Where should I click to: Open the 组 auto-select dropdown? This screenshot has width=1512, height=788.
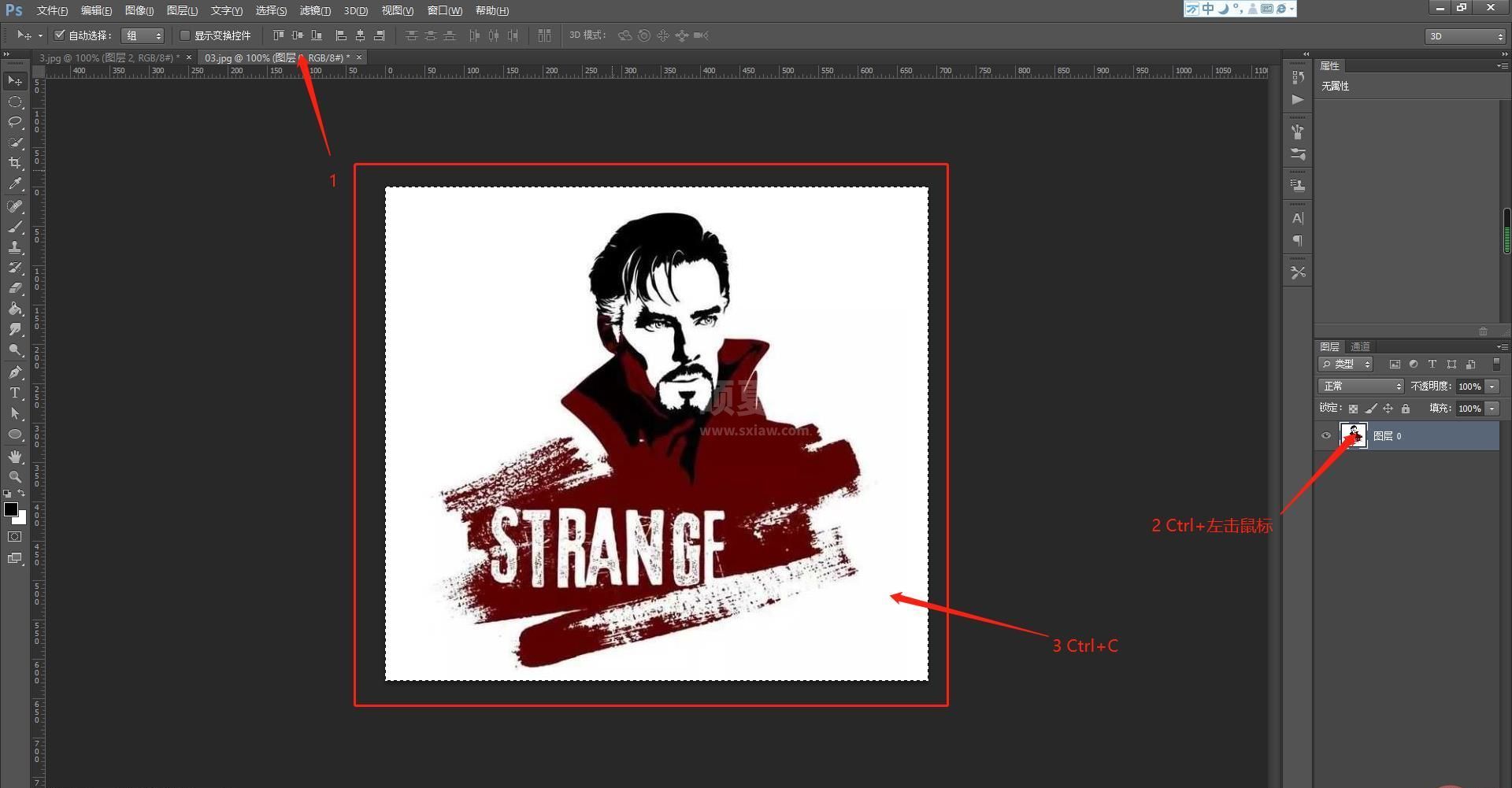tap(143, 35)
